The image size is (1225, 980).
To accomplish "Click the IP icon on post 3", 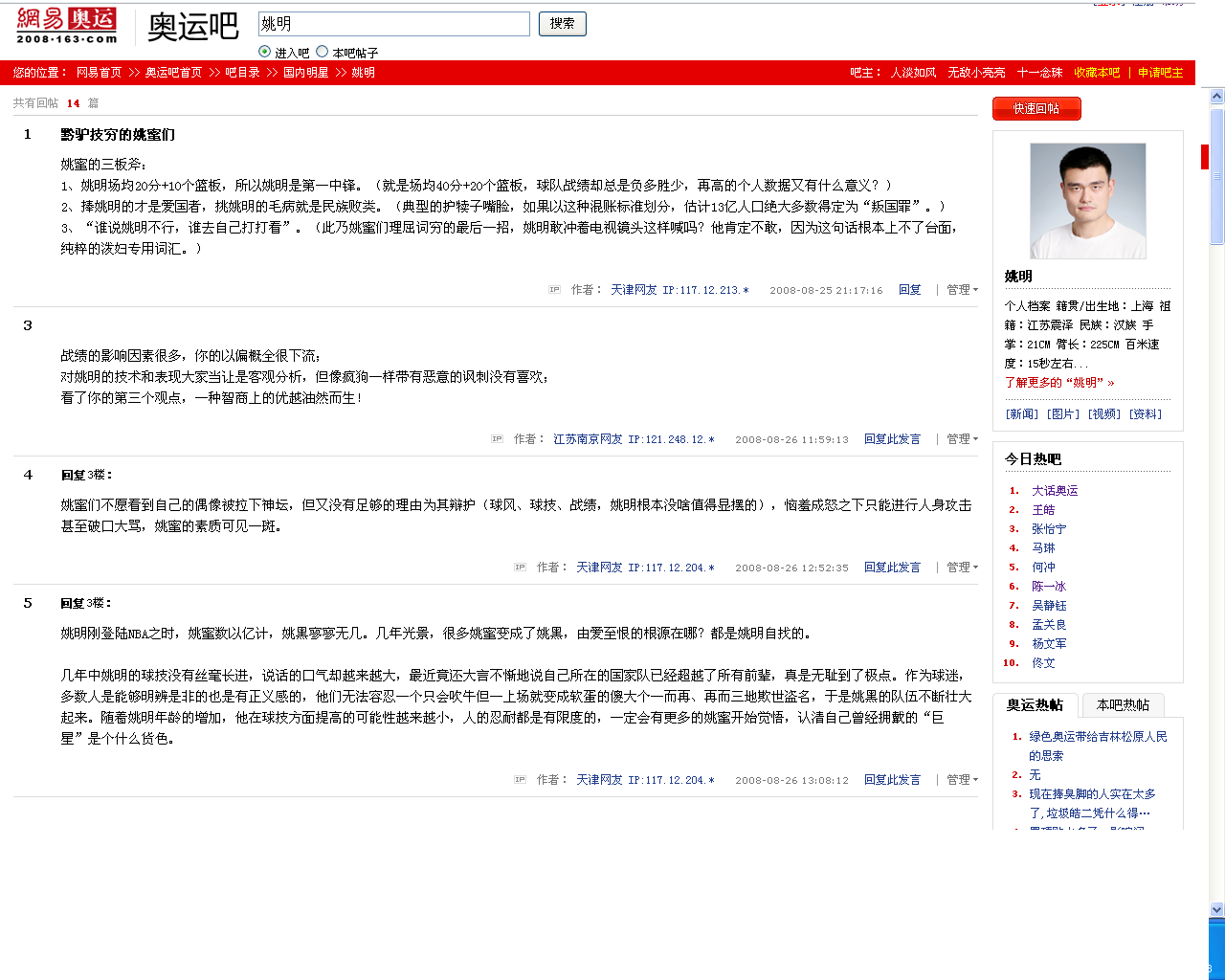I will point(497,439).
